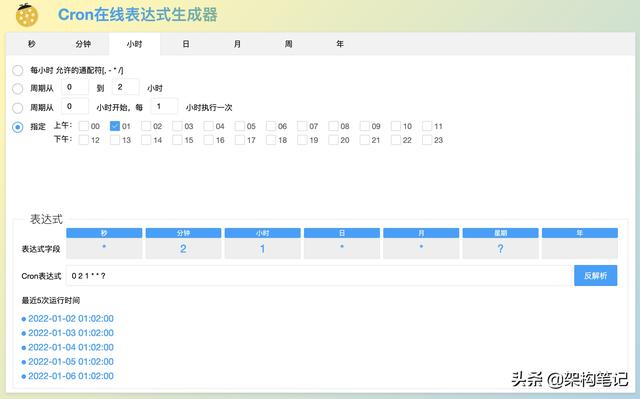This screenshot has height=399, width=640.
Task: Click the 月 expression field value
Action: pos(421,248)
